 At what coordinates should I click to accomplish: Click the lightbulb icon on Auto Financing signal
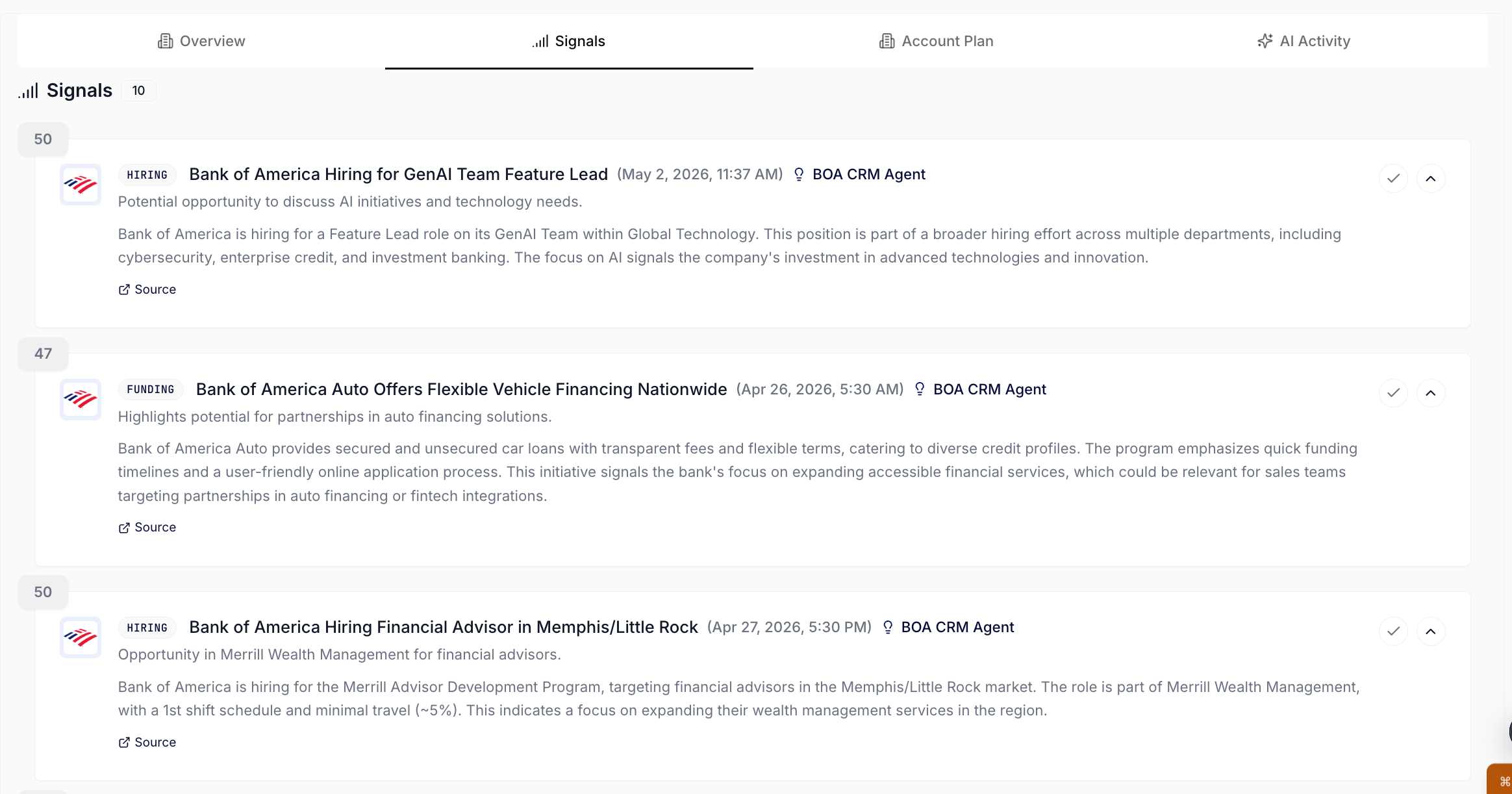coord(920,389)
